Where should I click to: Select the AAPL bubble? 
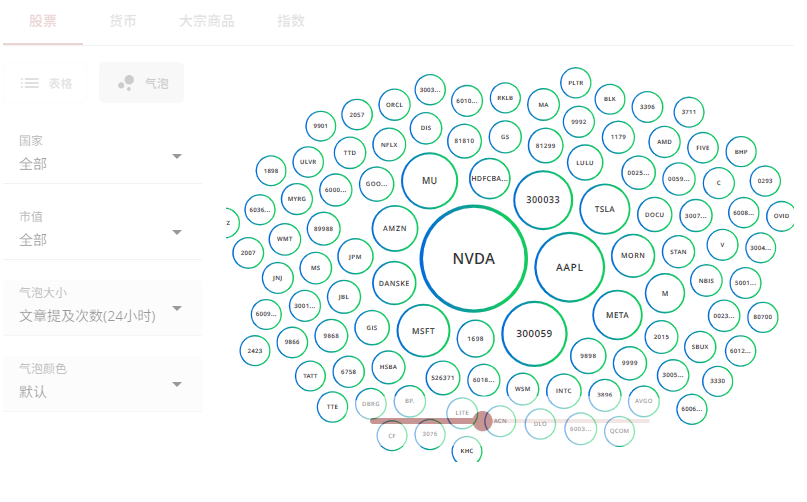coord(568,267)
